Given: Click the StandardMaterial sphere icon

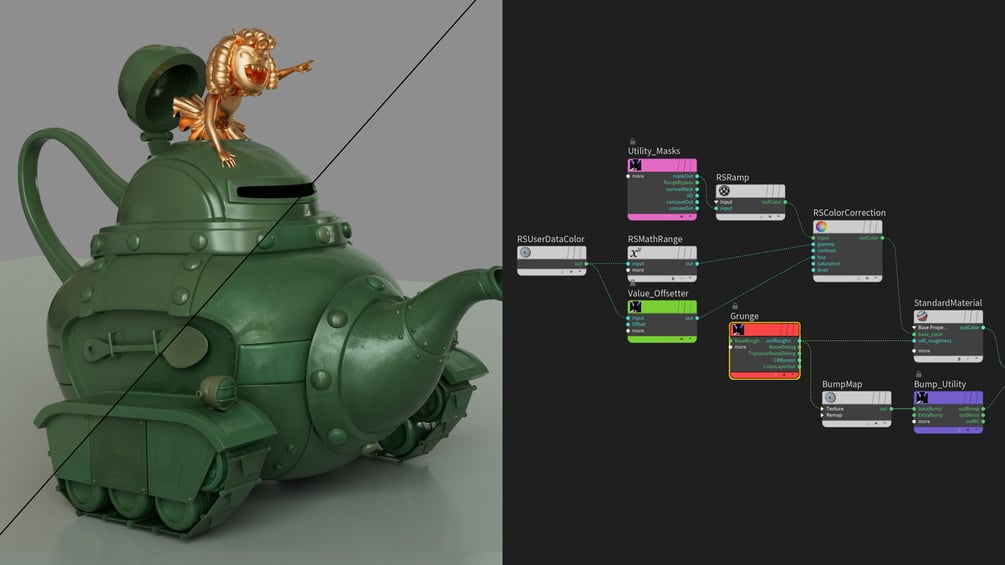Looking at the screenshot, I should click(x=922, y=316).
